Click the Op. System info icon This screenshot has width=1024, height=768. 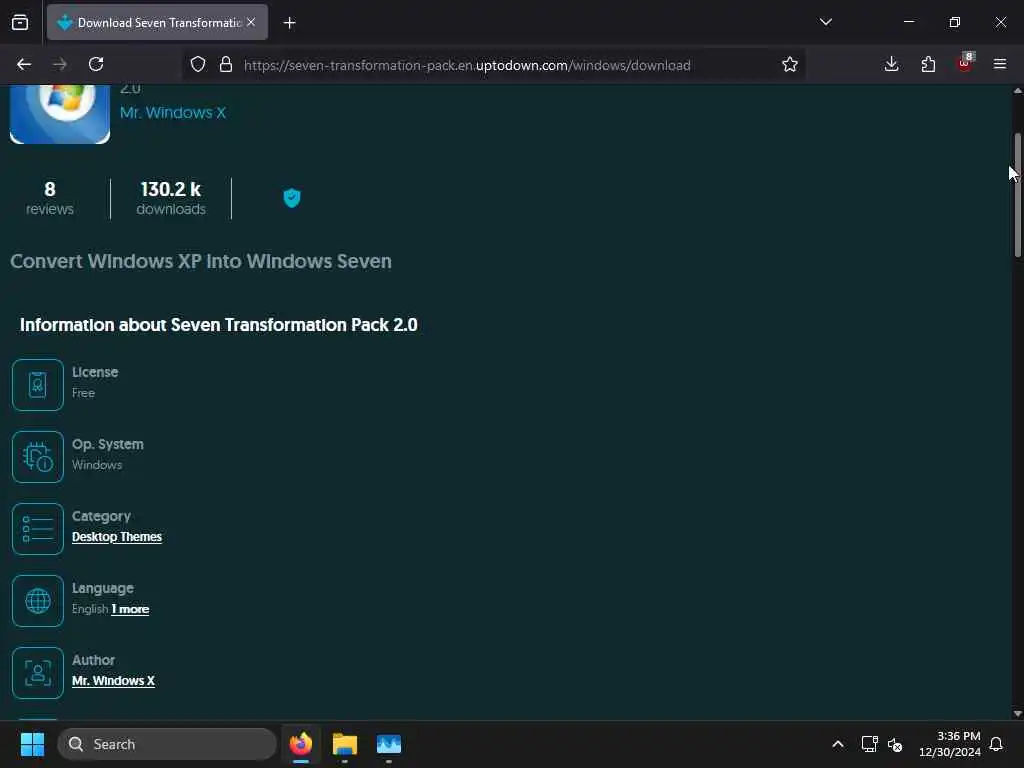coord(38,457)
